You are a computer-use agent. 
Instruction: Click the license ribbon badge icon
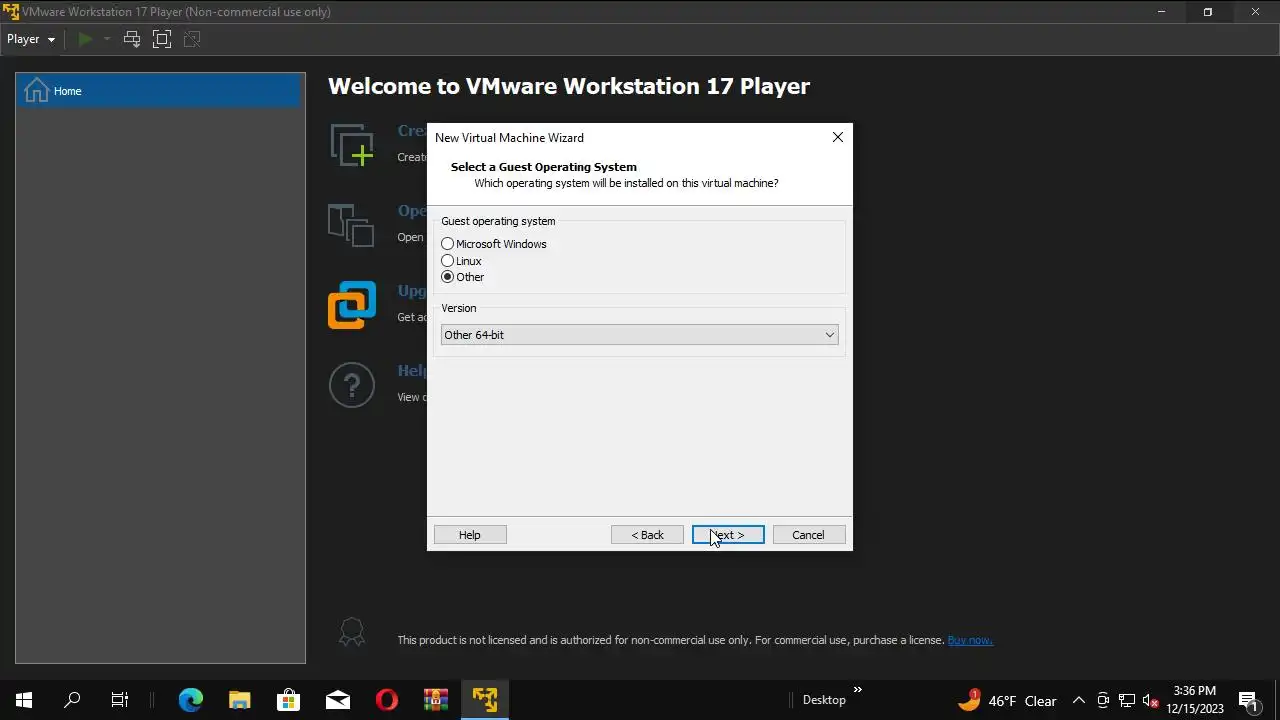[351, 632]
